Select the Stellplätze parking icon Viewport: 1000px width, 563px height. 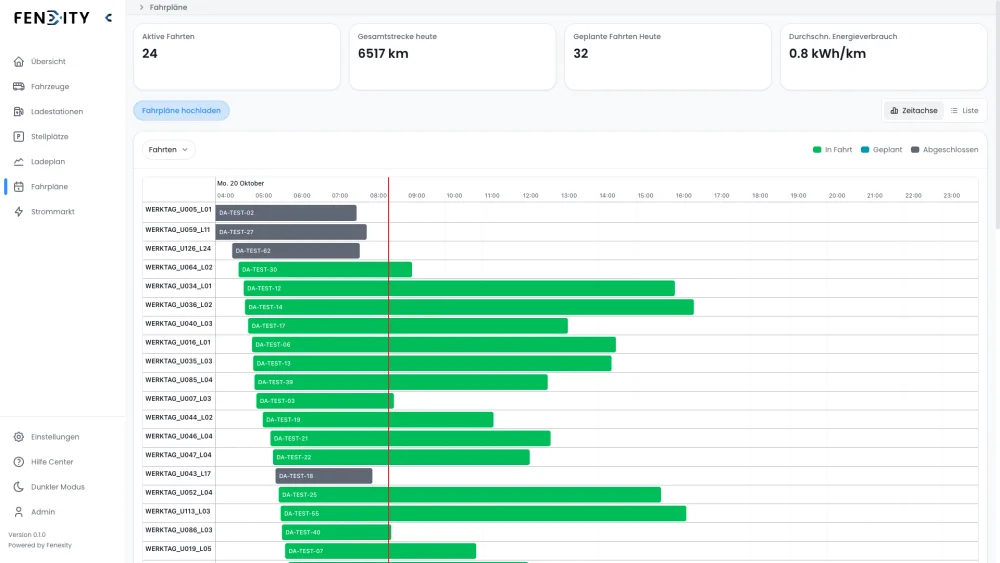[19, 137]
